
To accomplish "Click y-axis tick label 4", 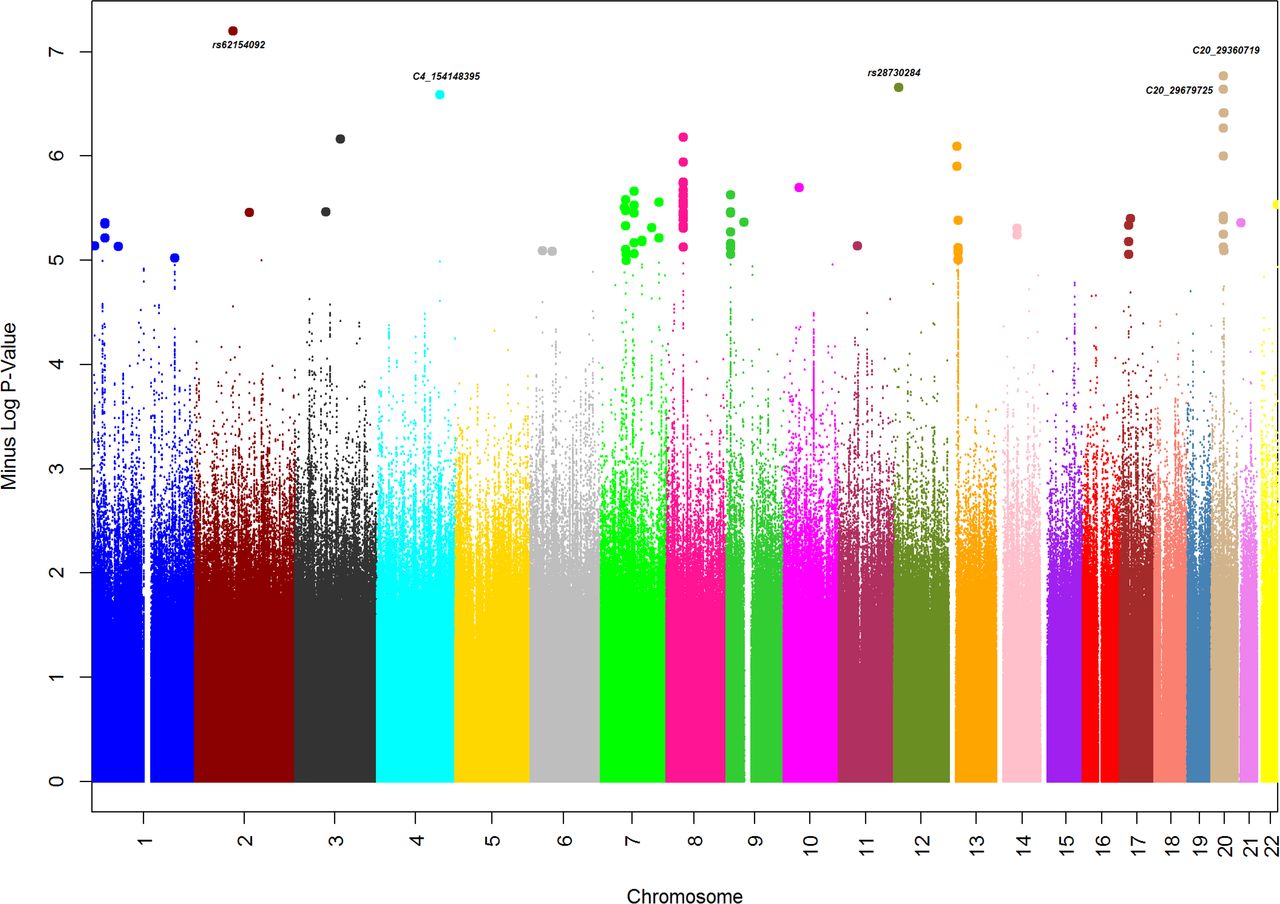I will [58, 364].
